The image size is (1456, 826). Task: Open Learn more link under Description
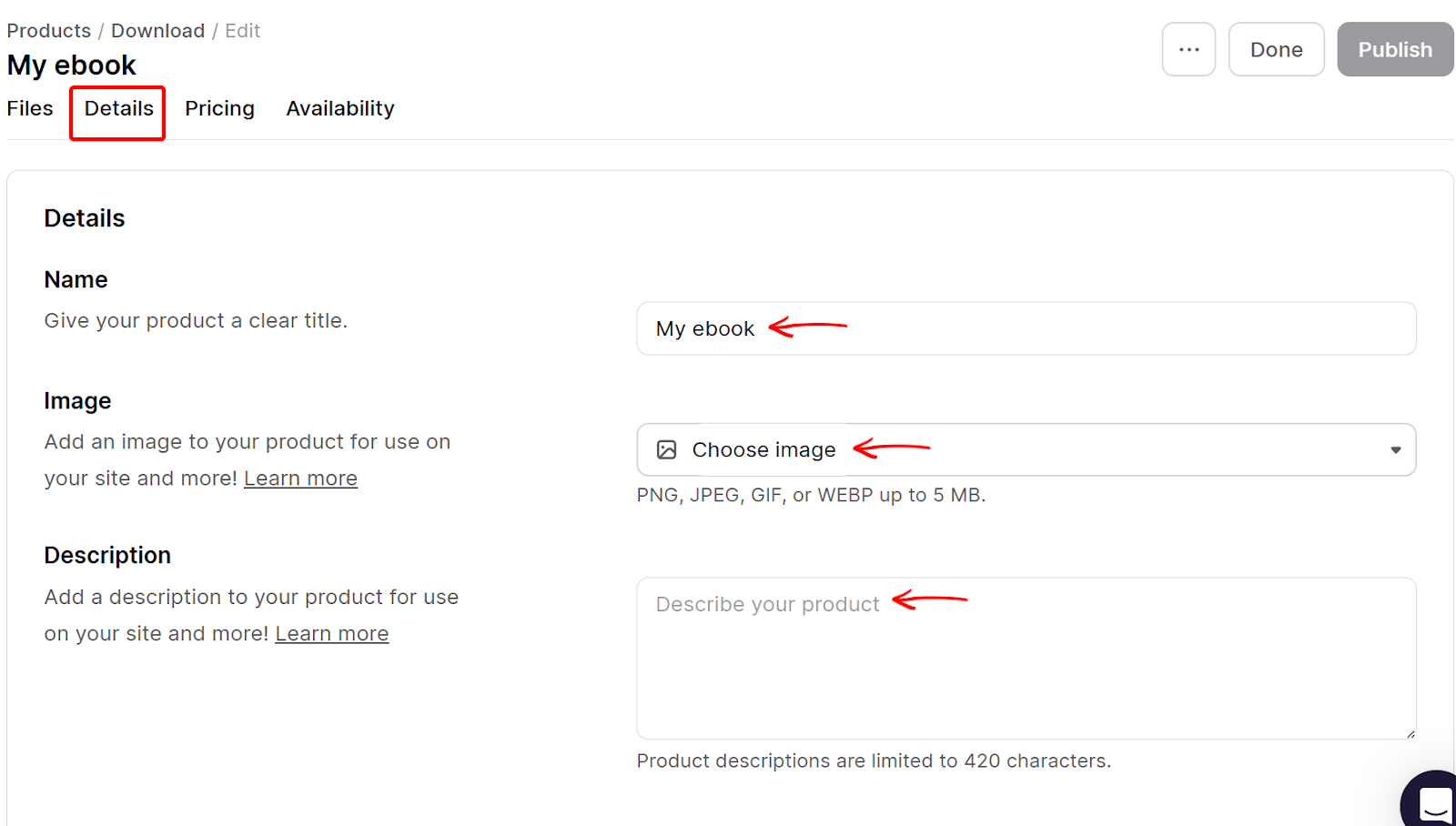(332, 633)
